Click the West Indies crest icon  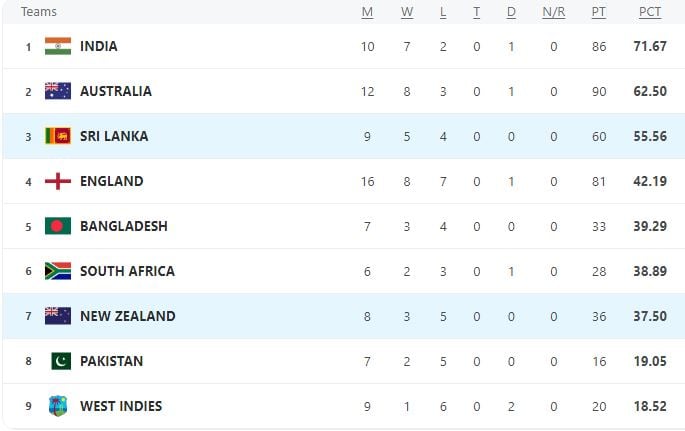coord(58,406)
